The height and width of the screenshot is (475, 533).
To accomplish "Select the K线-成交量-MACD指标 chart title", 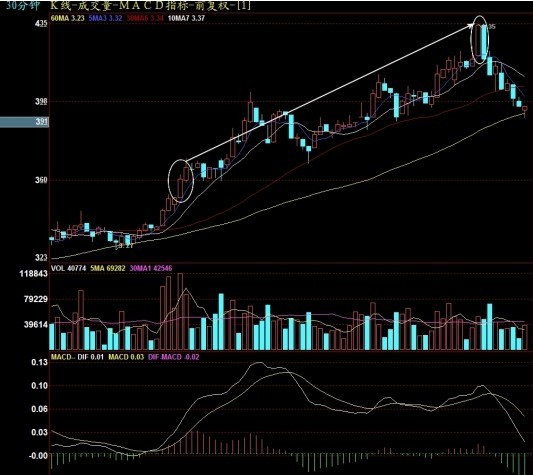I will (x=121, y=6).
